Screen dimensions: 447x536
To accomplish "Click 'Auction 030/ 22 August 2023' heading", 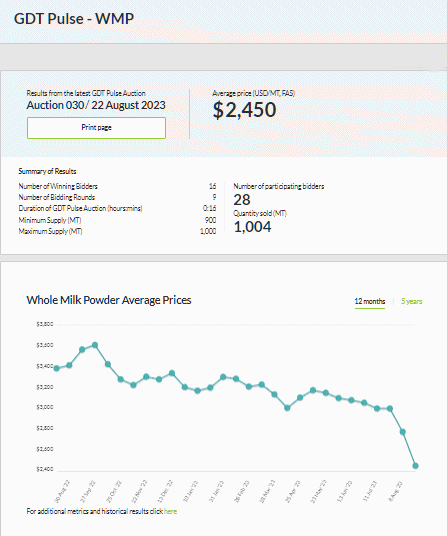I will pyautogui.click(x=96, y=105).
